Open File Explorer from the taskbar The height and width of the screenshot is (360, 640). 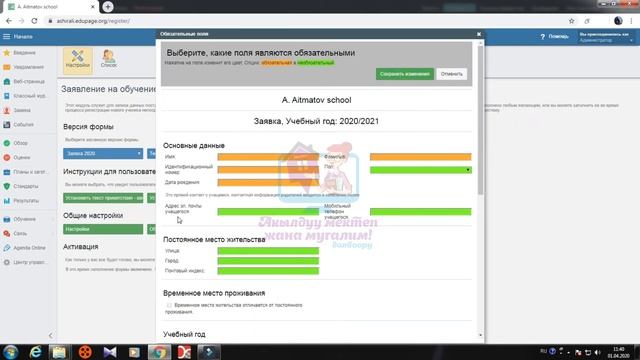60,352
